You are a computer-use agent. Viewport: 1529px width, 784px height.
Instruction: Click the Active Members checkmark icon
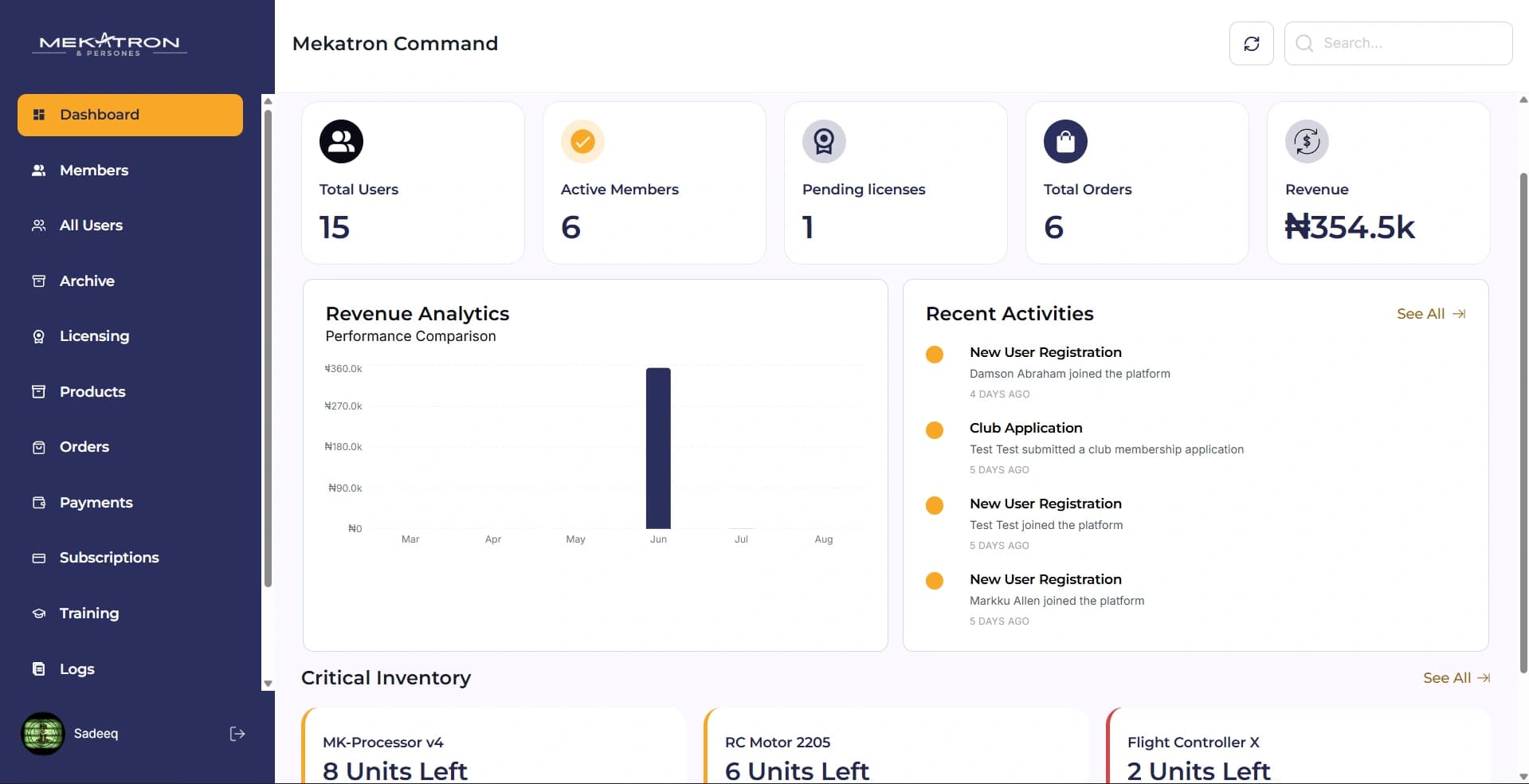click(582, 141)
